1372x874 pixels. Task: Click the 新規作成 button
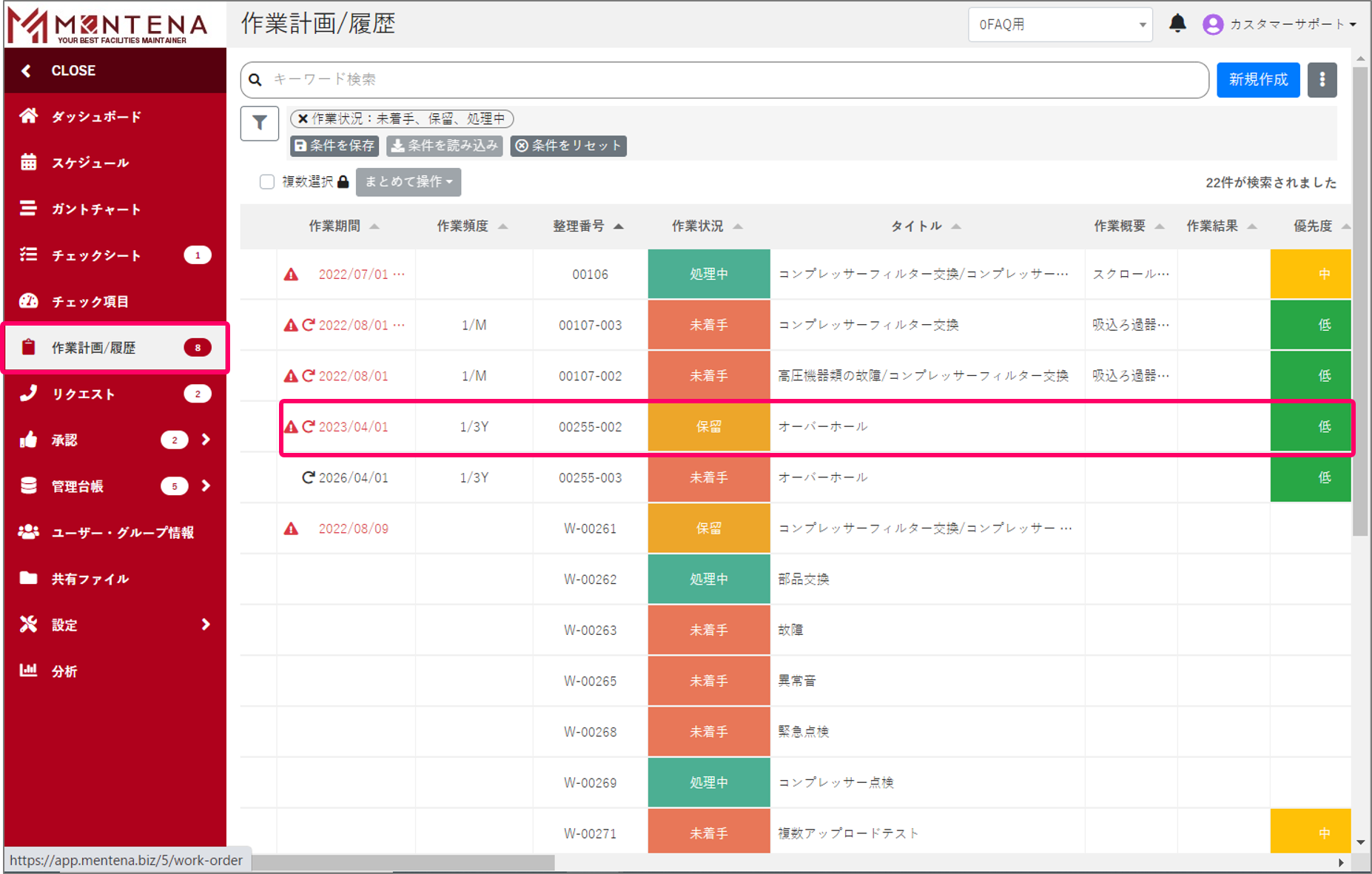tap(1257, 80)
